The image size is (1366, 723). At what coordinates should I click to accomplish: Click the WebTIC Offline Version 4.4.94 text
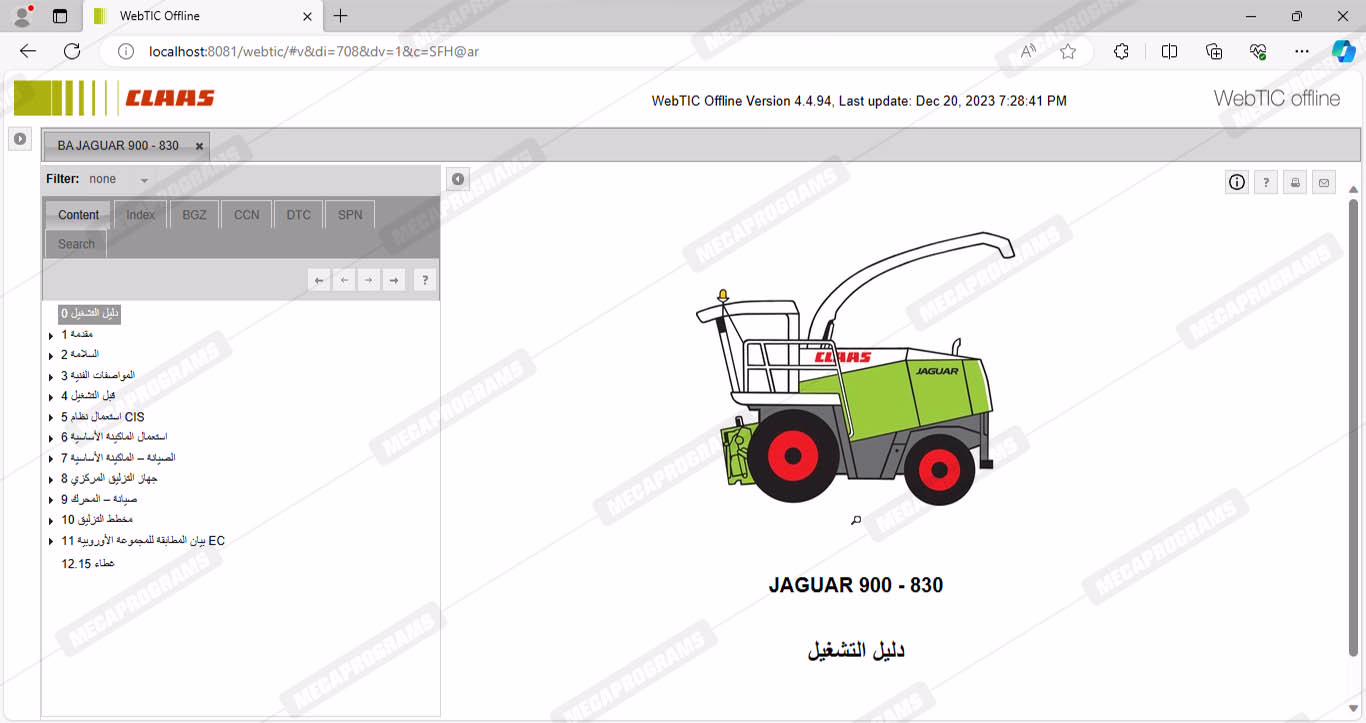click(859, 101)
